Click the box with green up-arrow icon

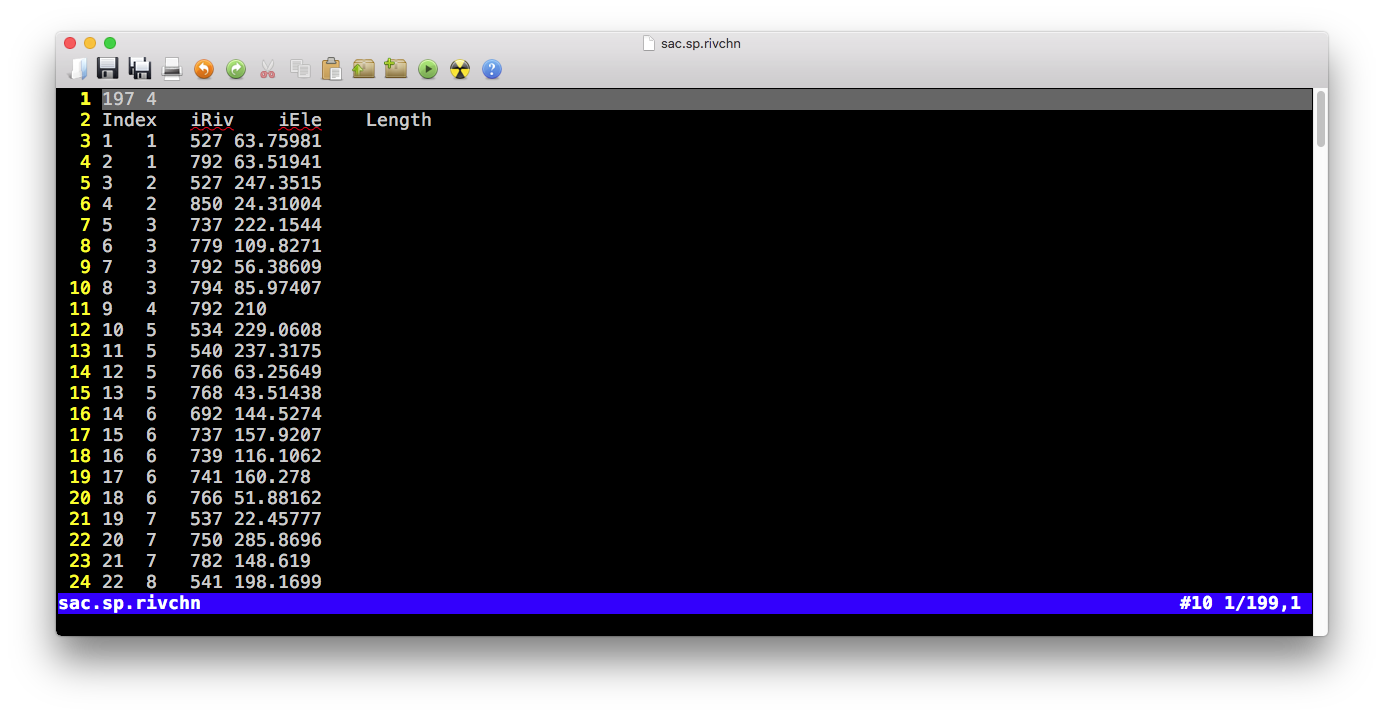click(x=364, y=69)
